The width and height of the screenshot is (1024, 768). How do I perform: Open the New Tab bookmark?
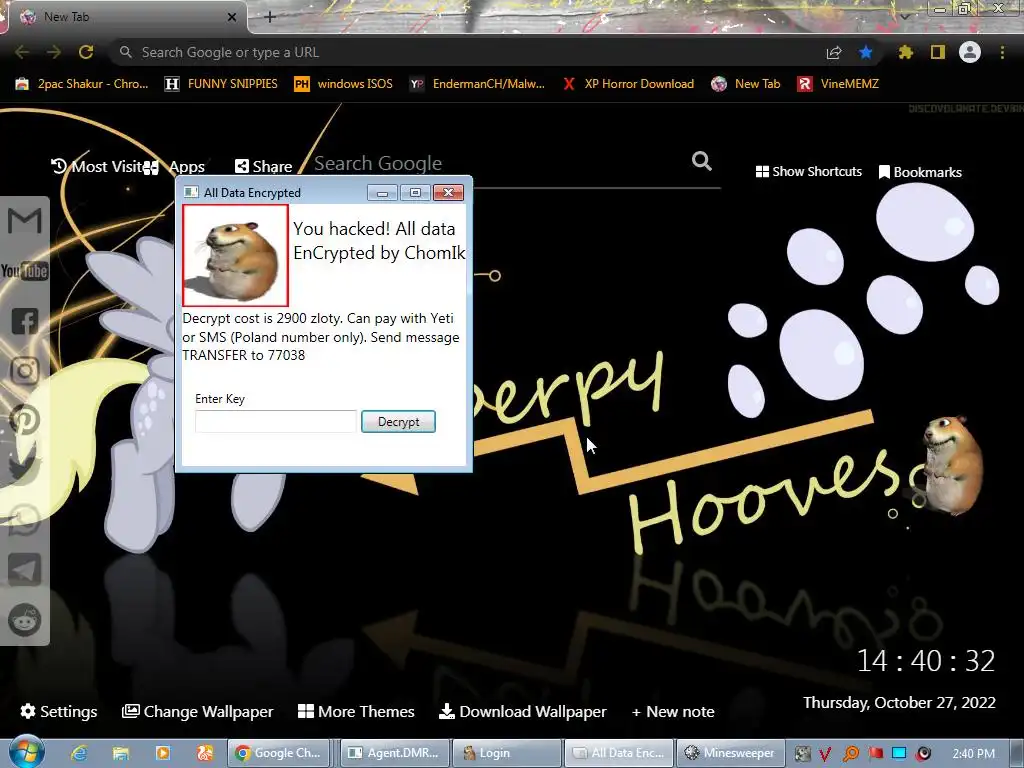point(746,84)
